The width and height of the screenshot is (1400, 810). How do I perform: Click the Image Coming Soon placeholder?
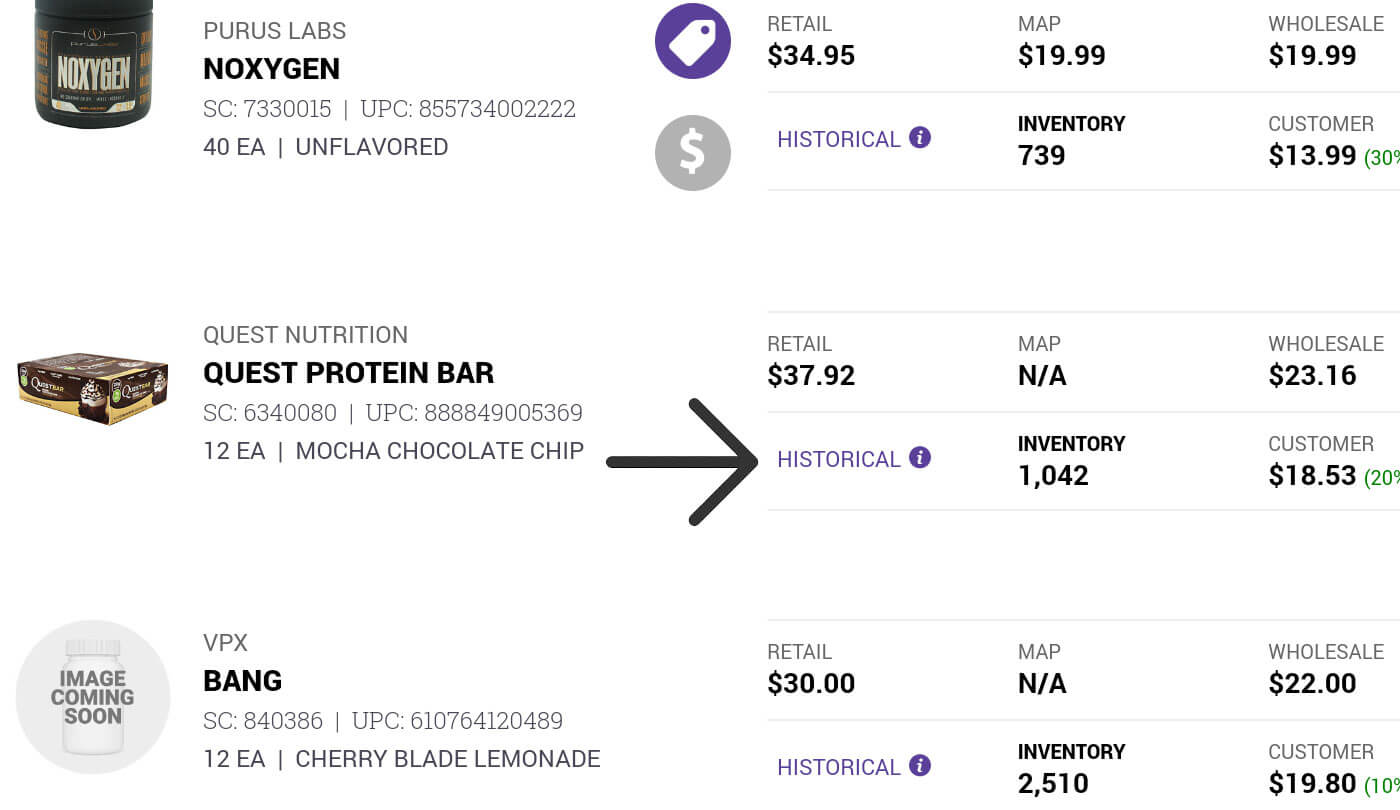pyautogui.click(x=92, y=697)
